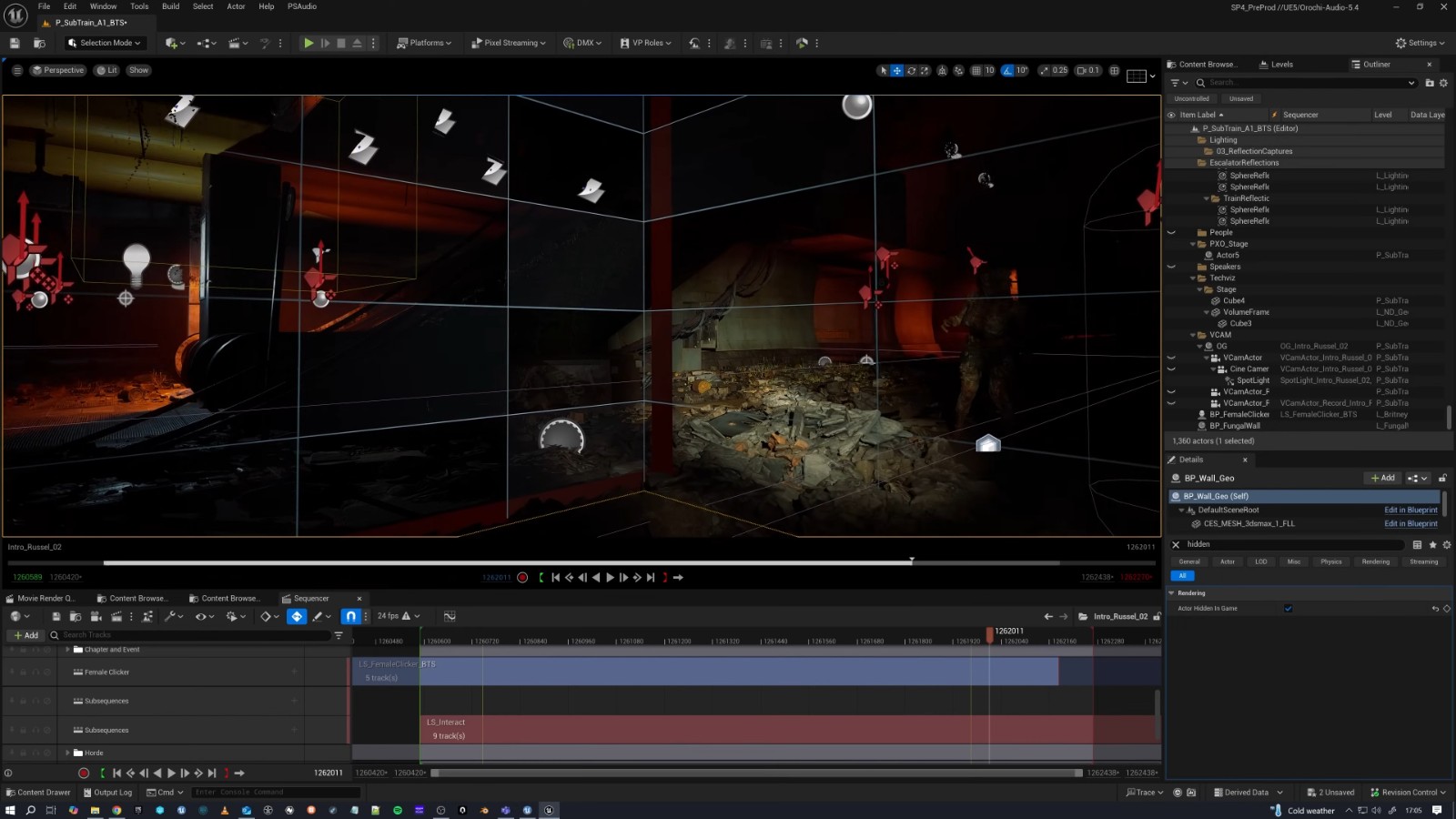Toggle Sequencer snapping magnet button

[x=351, y=616]
